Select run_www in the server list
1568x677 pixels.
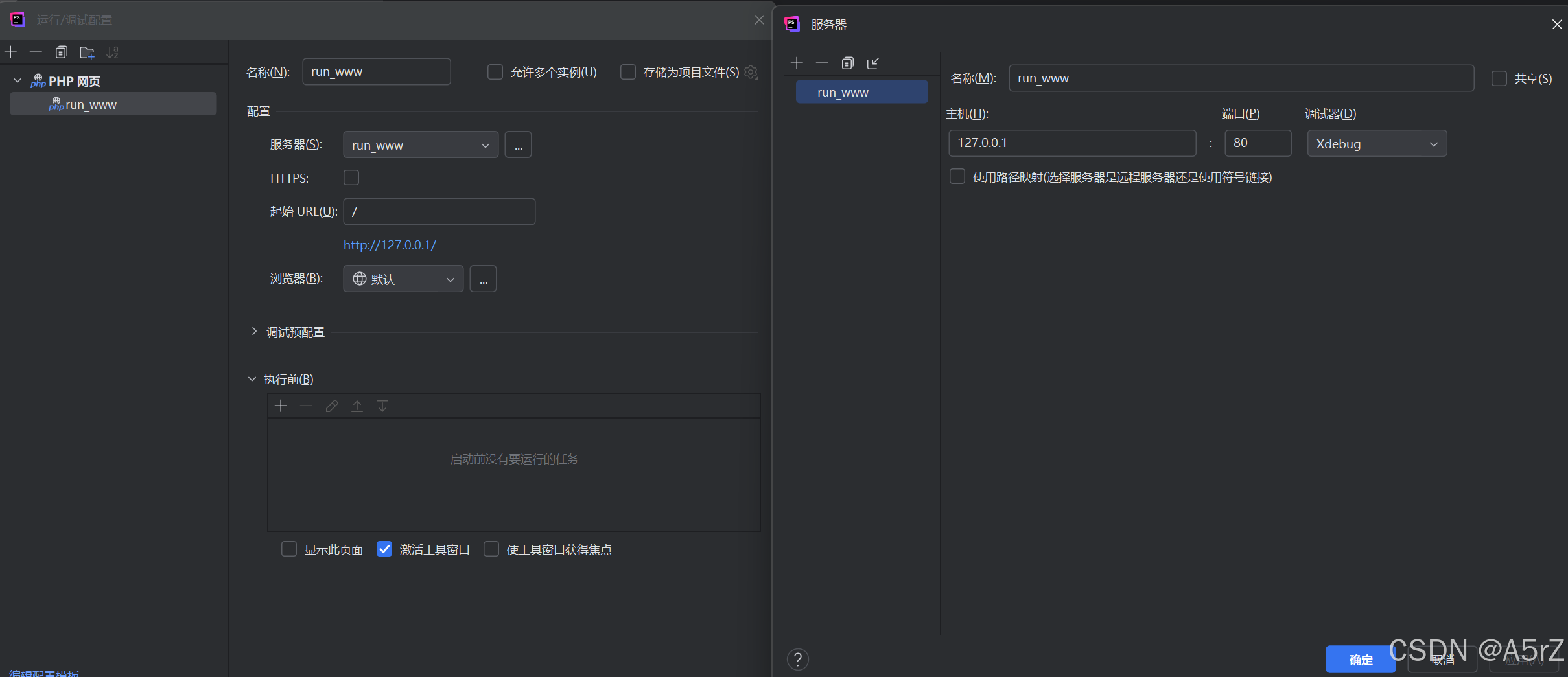tap(861, 91)
